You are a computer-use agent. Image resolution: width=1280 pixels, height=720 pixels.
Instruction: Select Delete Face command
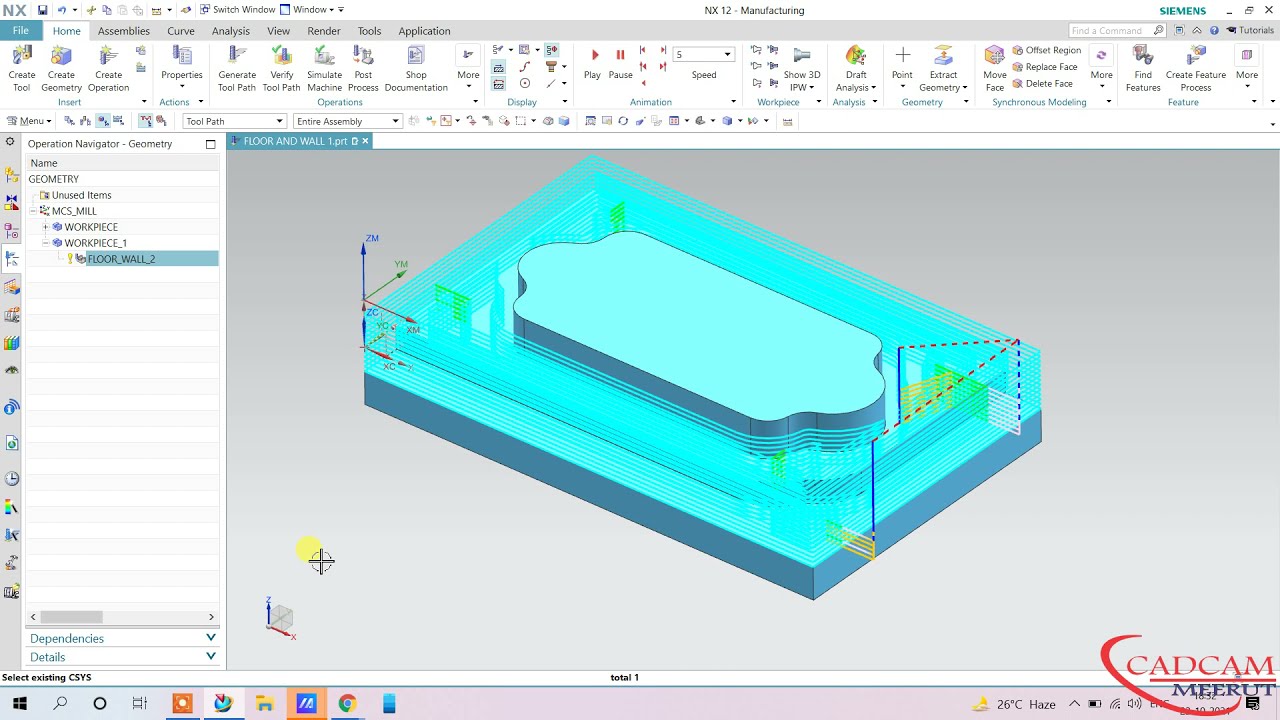pyautogui.click(x=1042, y=84)
